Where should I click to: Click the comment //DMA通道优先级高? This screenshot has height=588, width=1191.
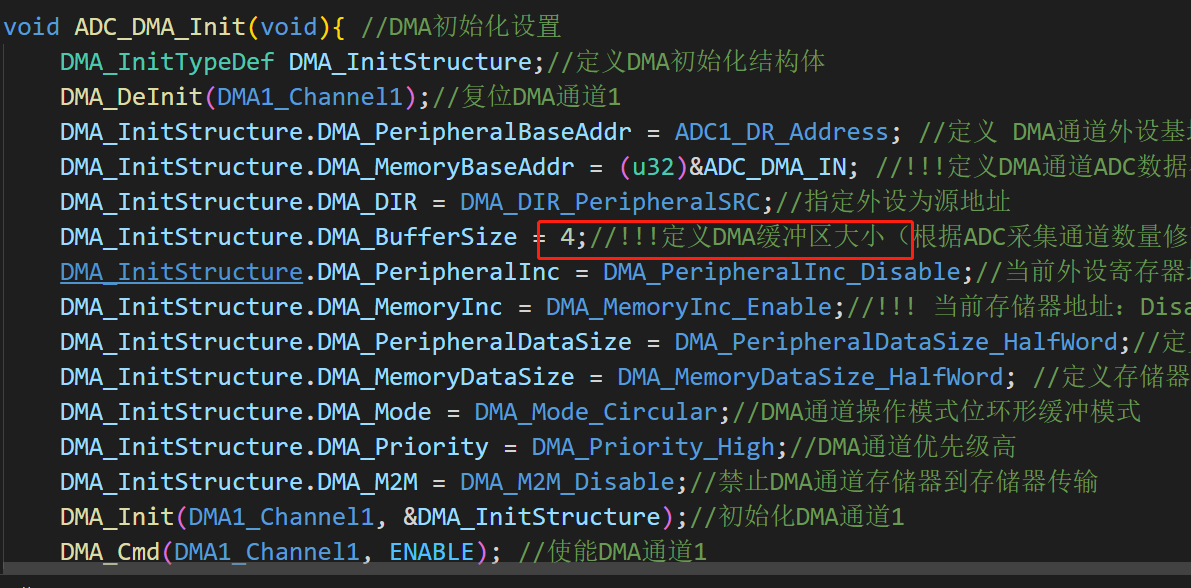[902, 447]
